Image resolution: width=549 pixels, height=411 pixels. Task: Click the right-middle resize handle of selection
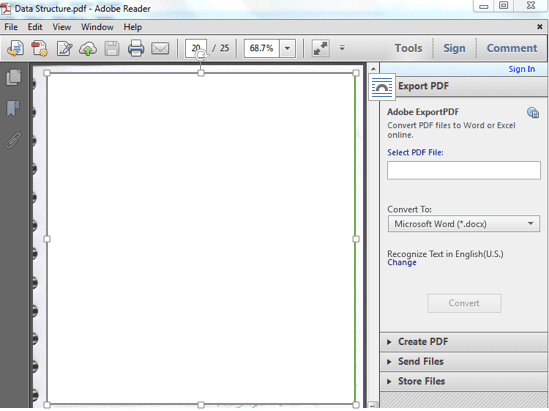[x=356, y=239]
